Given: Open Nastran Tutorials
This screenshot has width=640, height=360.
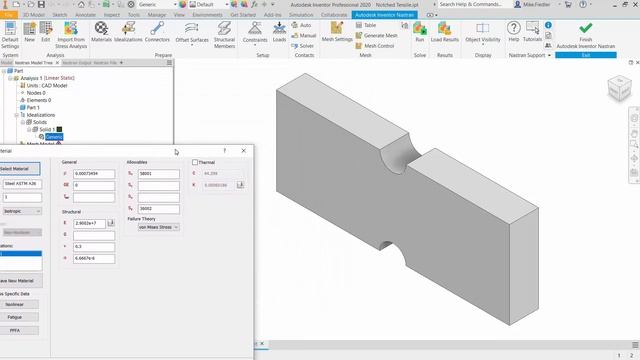Looking at the screenshot, I should (532, 32).
